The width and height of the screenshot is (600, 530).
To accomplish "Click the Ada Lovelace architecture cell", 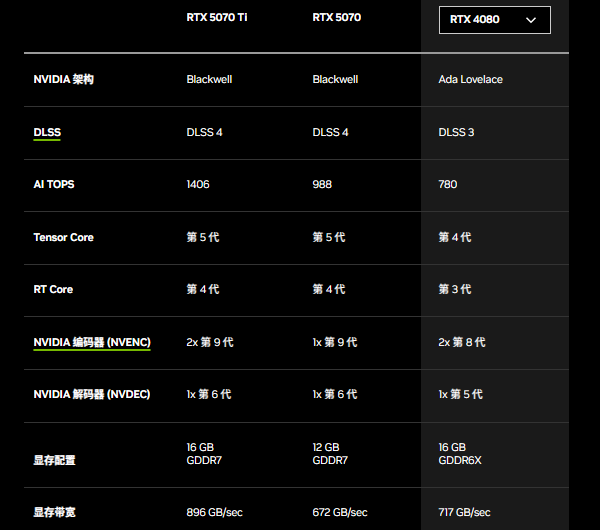I will click(x=470, y=79).
